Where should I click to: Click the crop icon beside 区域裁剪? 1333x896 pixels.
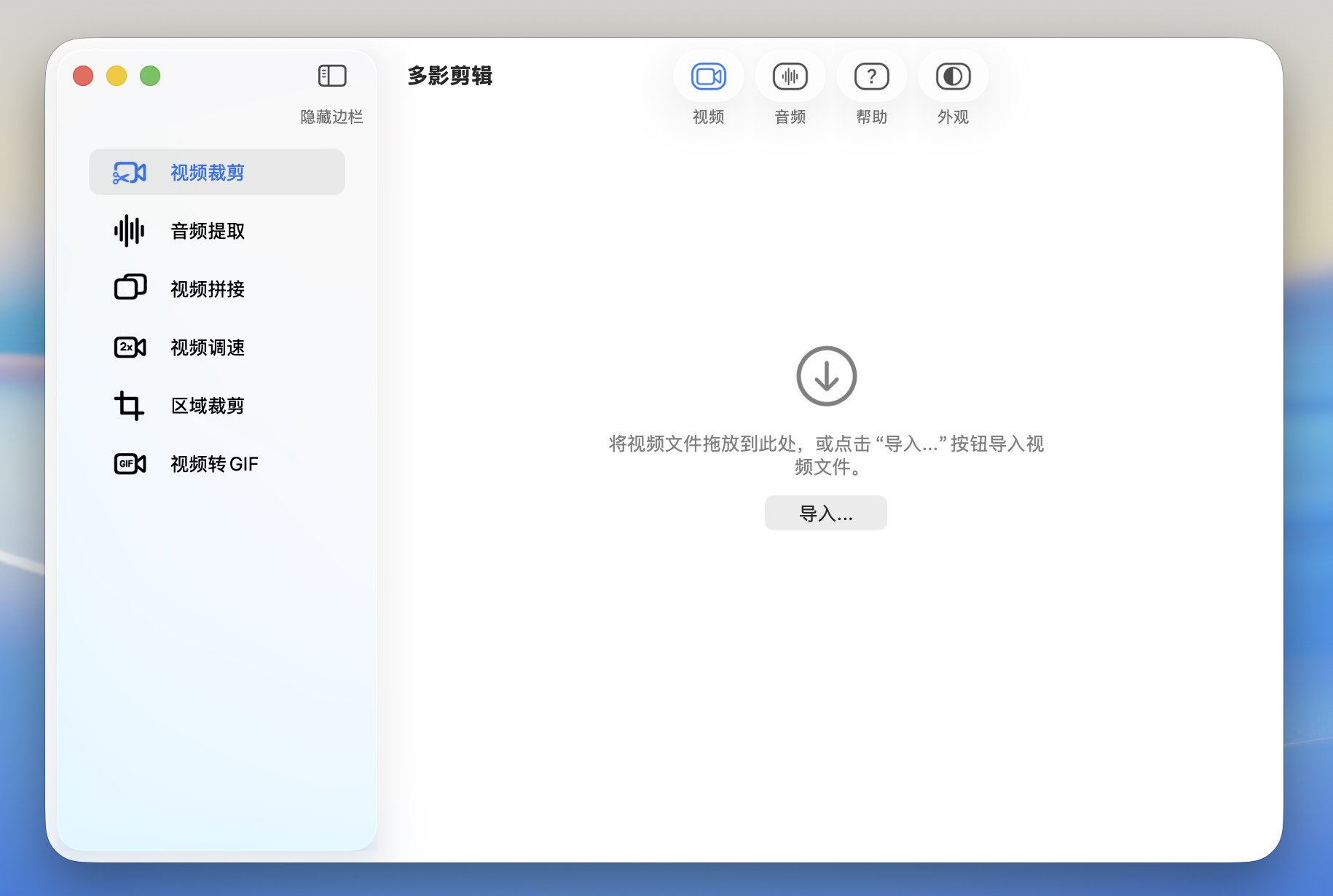click(130, 406)
